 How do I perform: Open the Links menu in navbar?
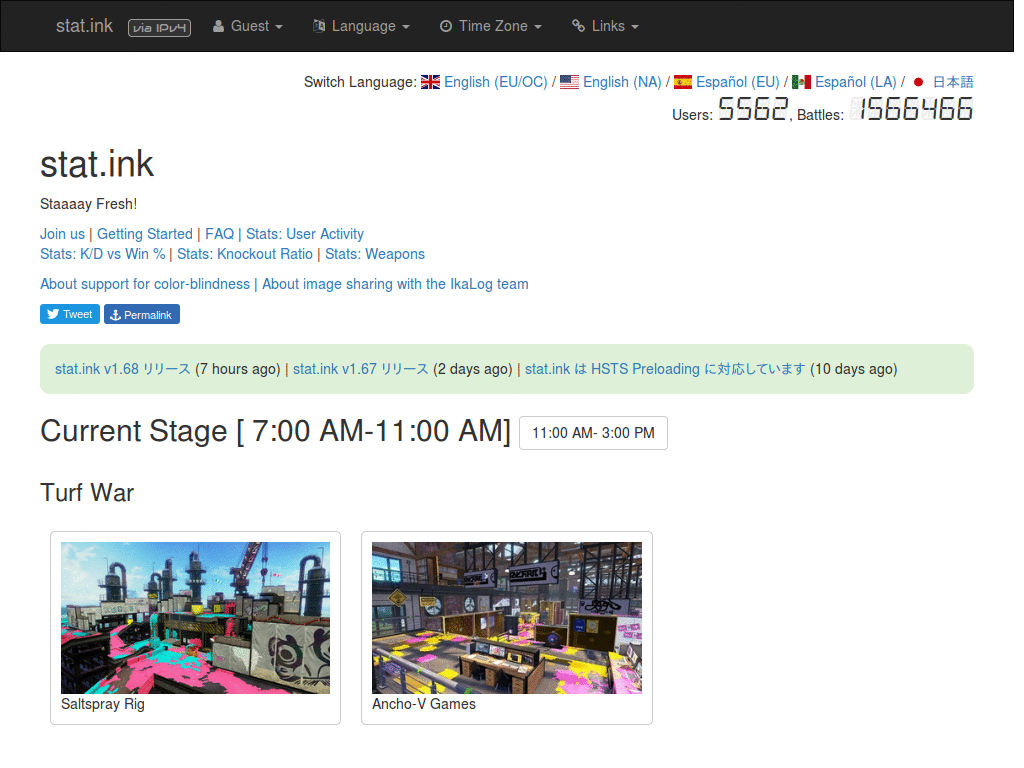(x=605, y=26)
